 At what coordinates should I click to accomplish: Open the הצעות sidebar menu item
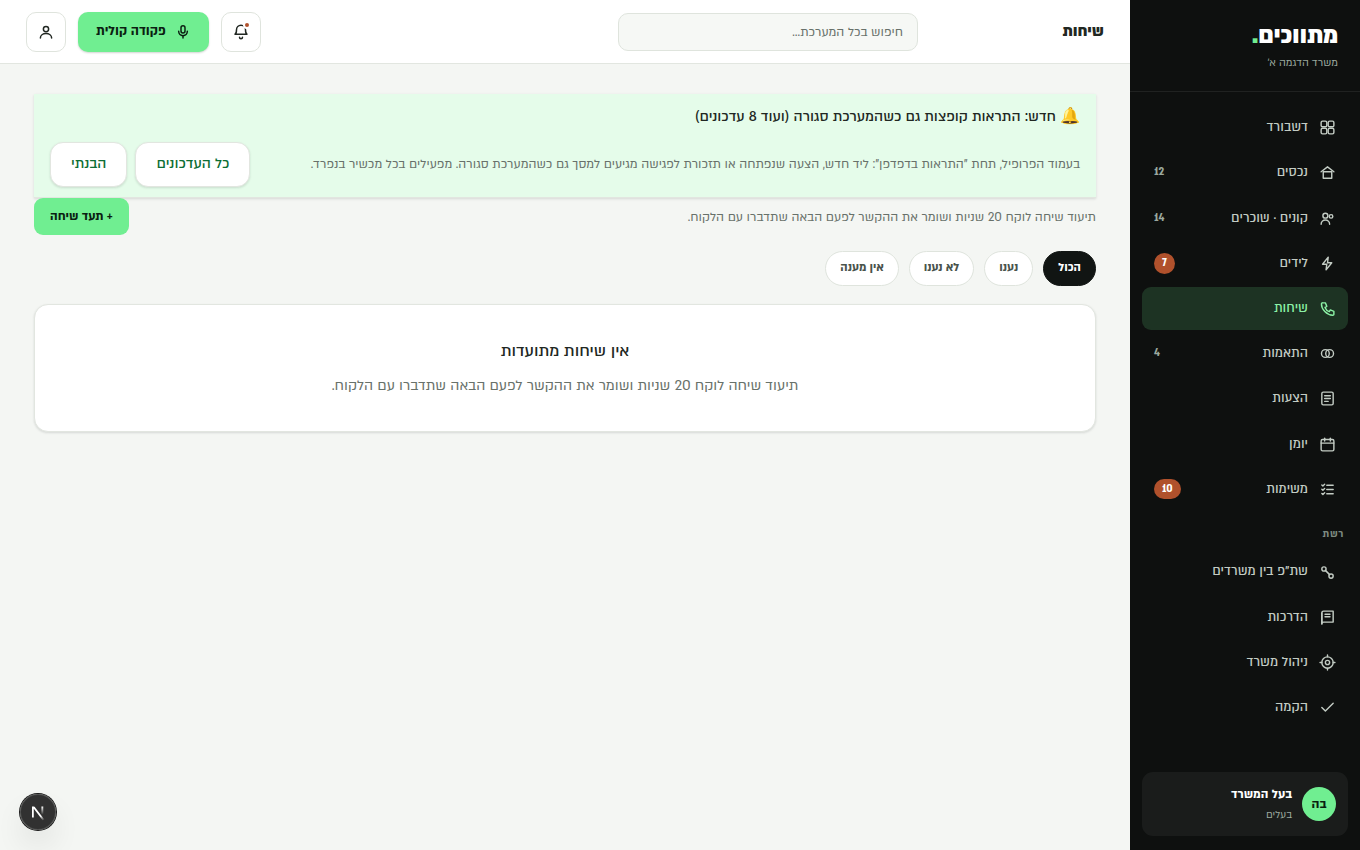click(1245, 398)
